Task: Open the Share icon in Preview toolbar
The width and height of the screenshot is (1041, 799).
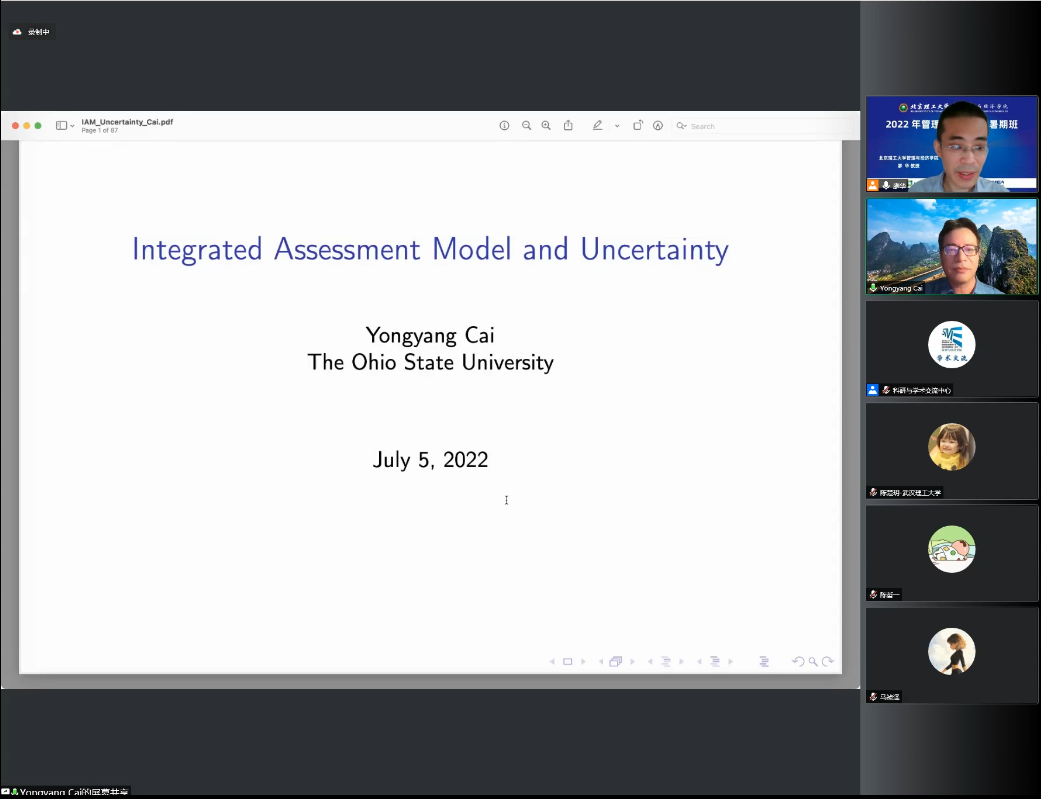Action: point(568,126)
